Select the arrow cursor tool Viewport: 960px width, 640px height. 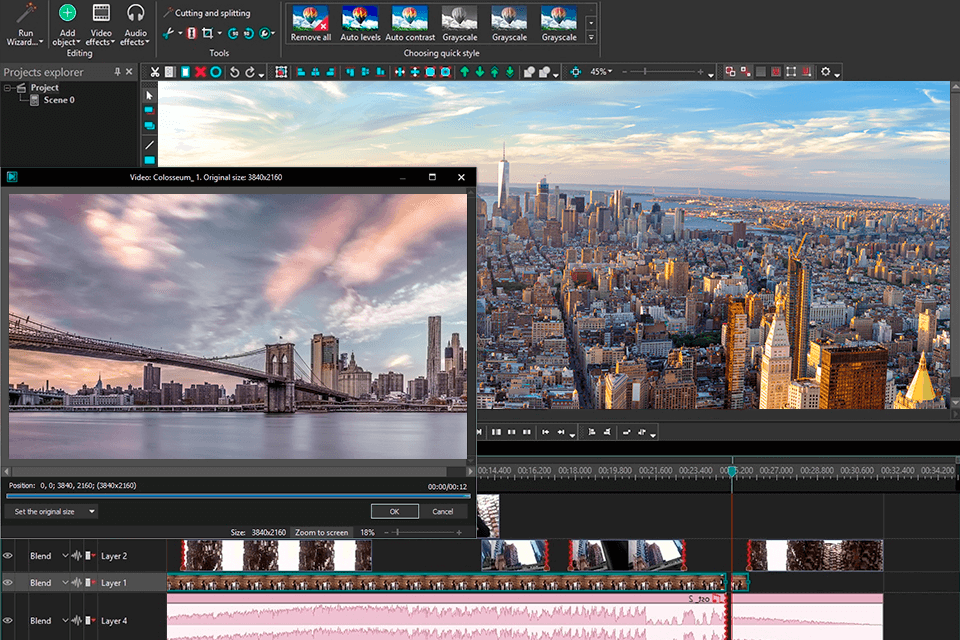149,94
